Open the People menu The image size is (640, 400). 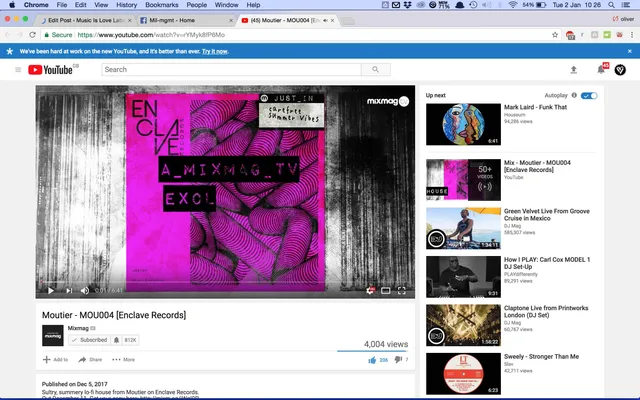196,5
